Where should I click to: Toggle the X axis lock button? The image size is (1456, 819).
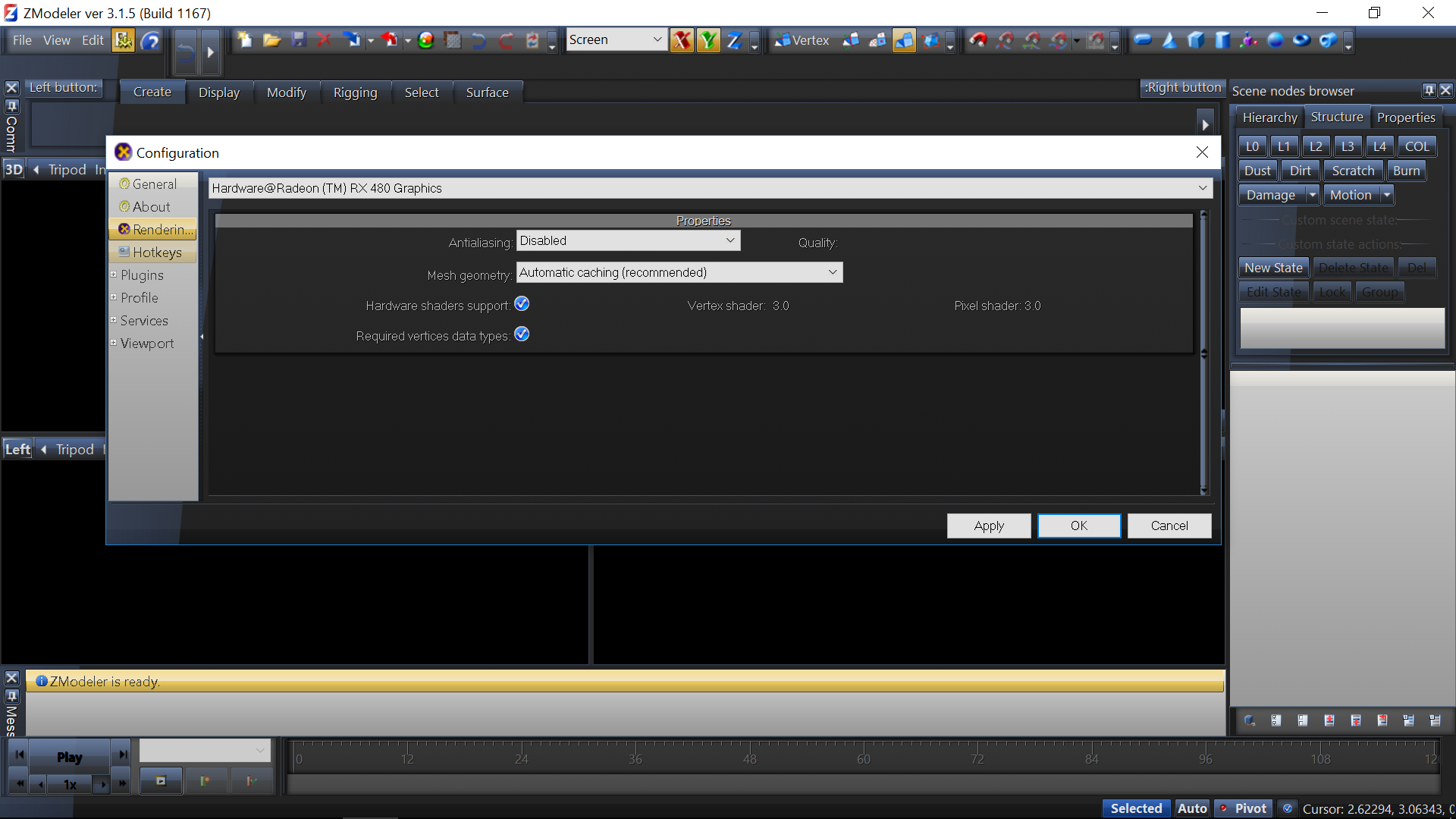click(x=682, y=40)
